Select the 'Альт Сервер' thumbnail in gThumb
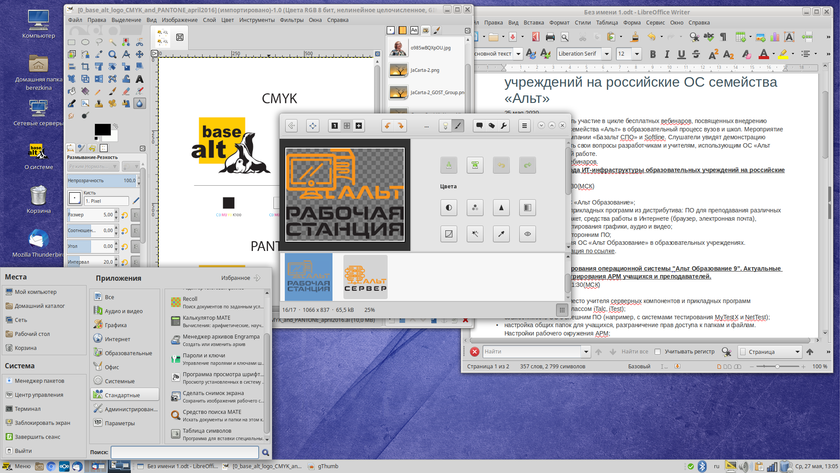Viewport: 840px width, 473px height. pyautogui.click(x=365, y=277)
